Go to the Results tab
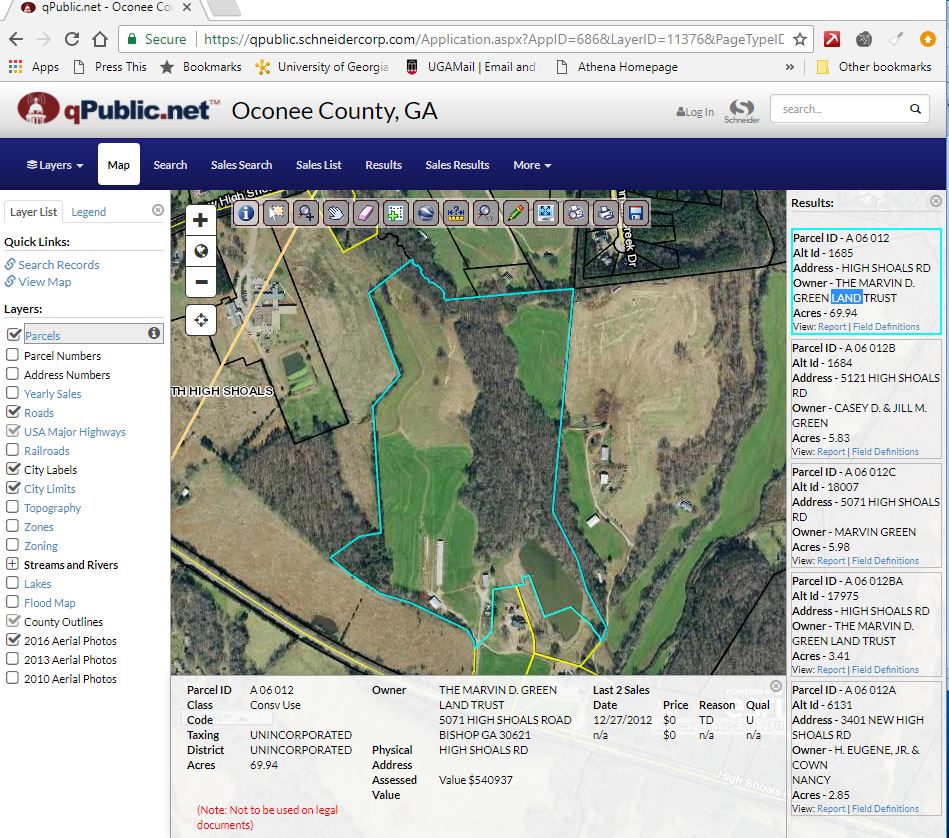 click(x=383, y=165)
